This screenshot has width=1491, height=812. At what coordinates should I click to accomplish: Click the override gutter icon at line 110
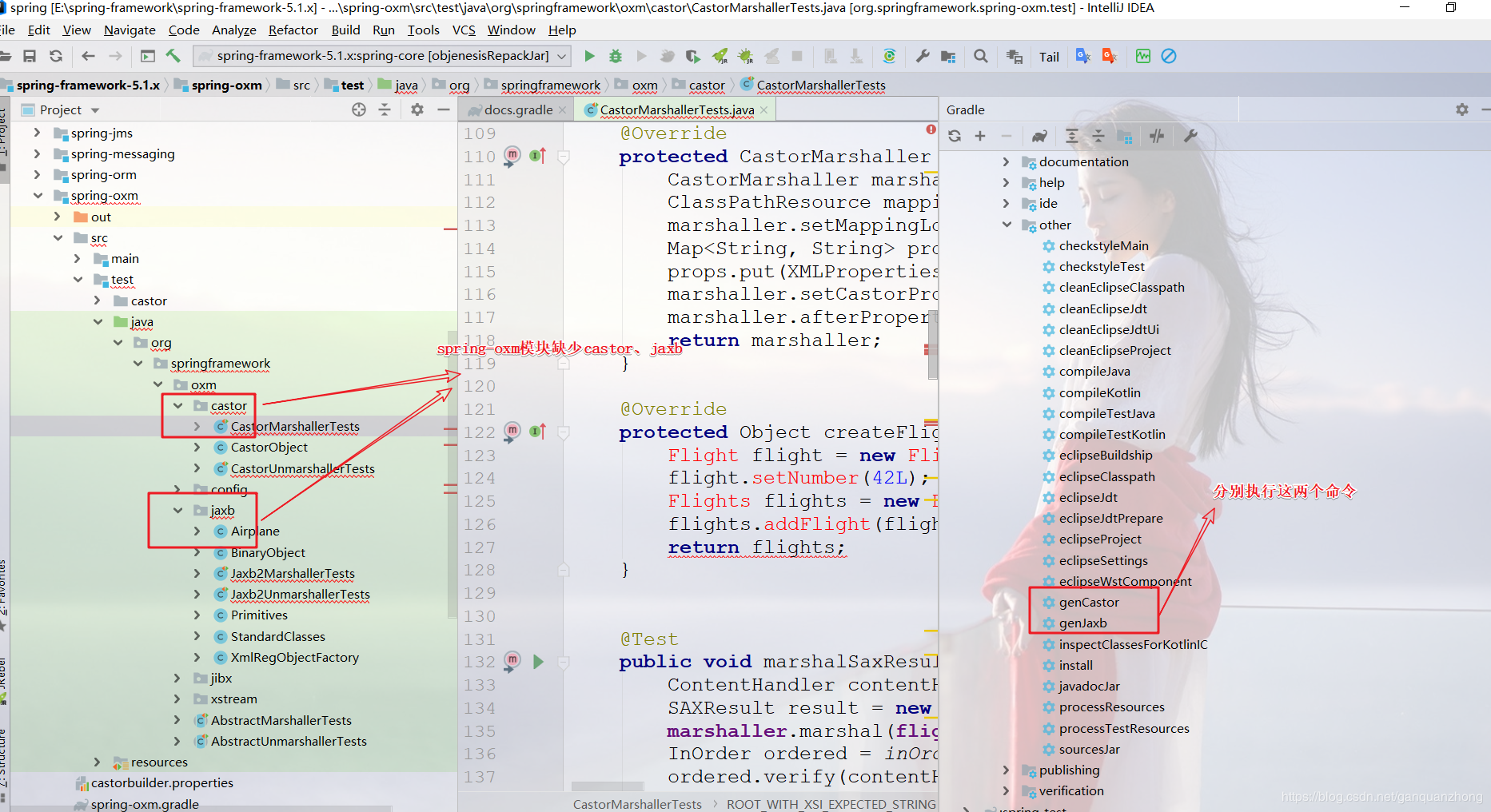pyautogui.click(x=538, y=156)
